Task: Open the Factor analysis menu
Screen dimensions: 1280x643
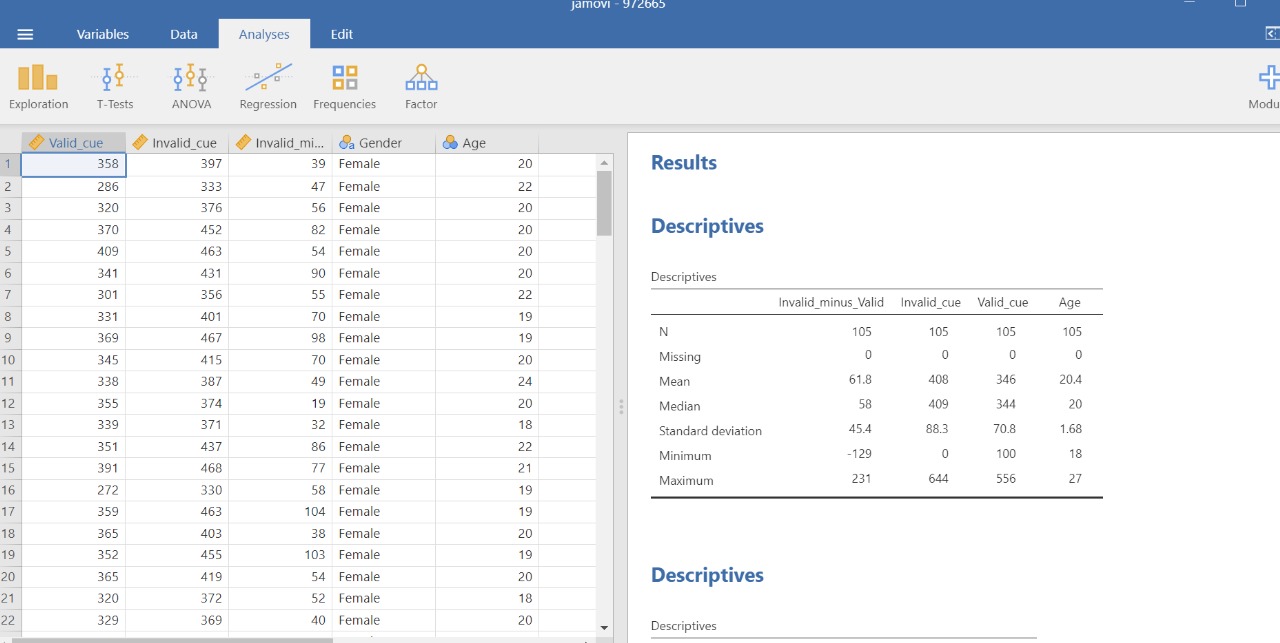Action: click(421, 87)
